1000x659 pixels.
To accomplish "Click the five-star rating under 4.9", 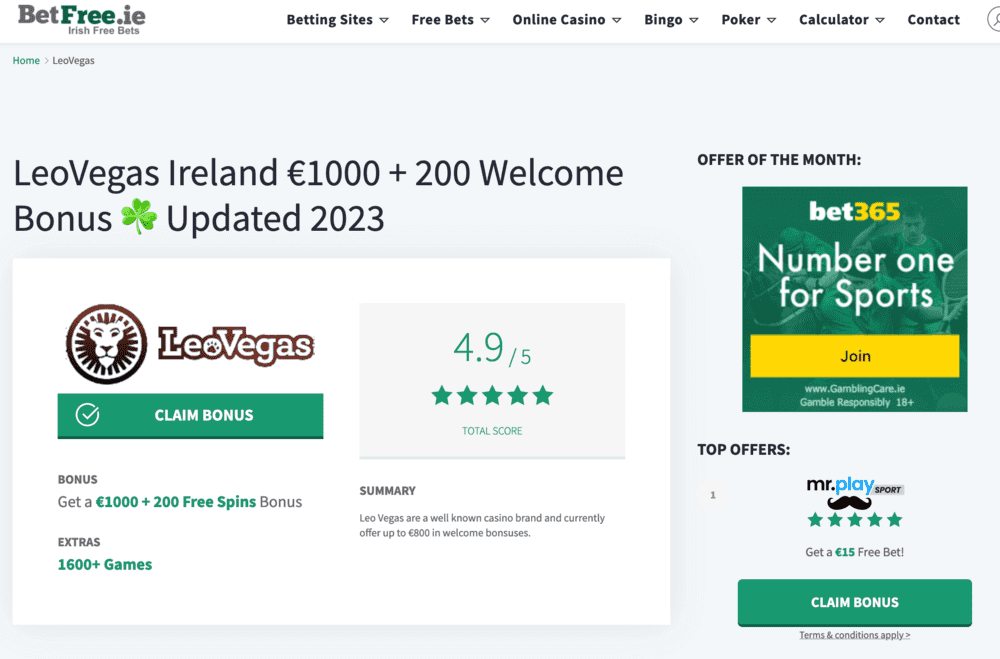I will click(x=492, y=396).
